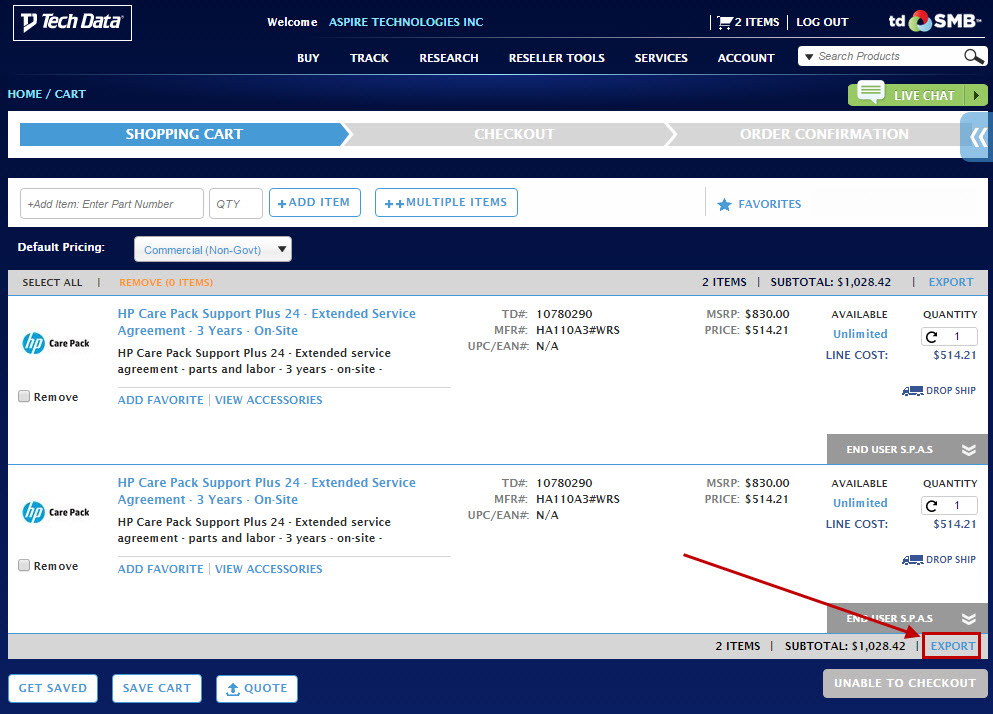Screen dimensions: 993x714
Task: Click REMOVE (0 ITEMS)
Action: (x=166, y=283)
